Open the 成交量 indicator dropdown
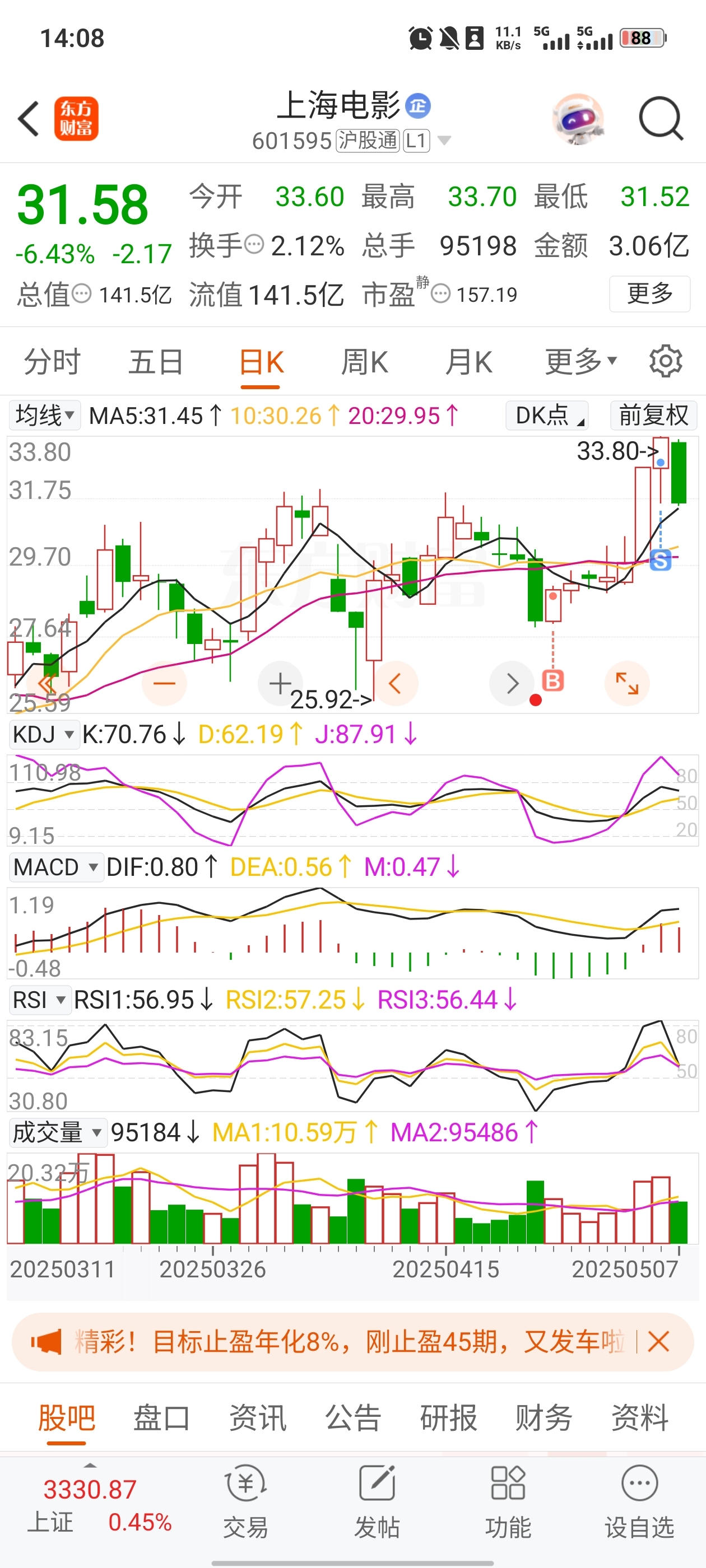706x1568 pixels. click(x=58, y=1132)
